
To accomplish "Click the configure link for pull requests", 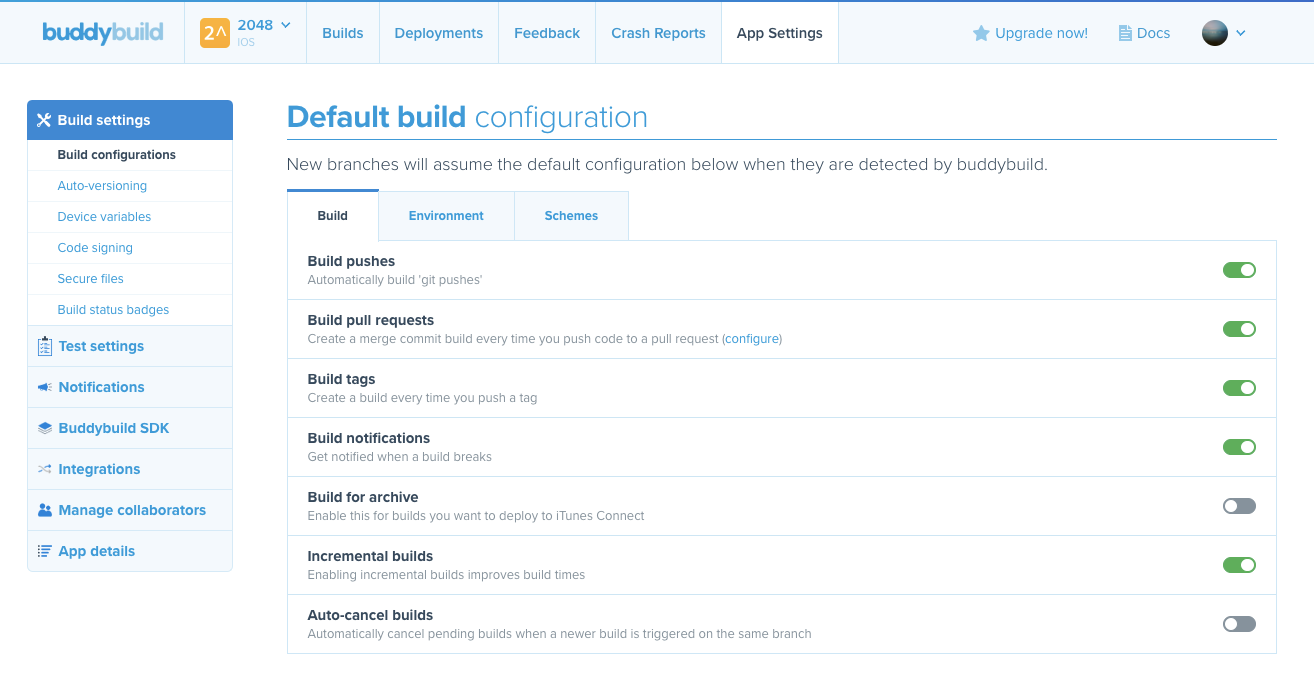I will pos(751,338).
